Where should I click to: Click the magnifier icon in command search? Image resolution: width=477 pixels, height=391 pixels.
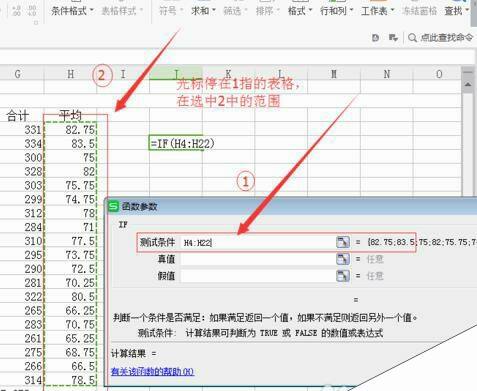412,38
